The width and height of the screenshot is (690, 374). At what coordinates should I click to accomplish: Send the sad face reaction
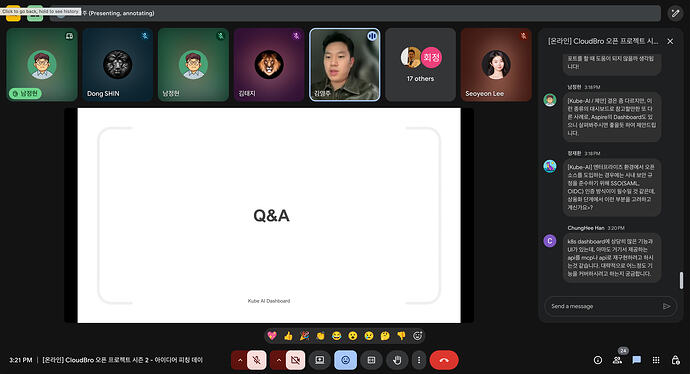(369, 336)
